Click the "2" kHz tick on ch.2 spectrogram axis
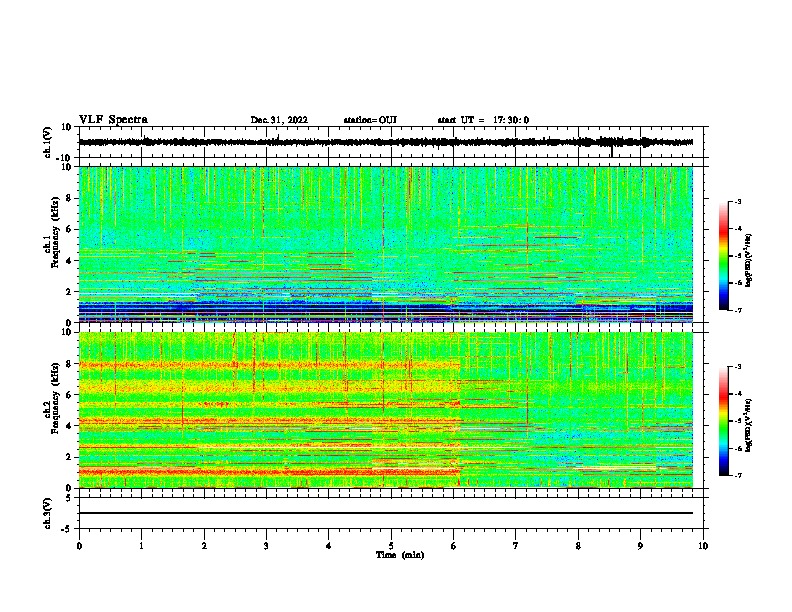 (69, 457)
